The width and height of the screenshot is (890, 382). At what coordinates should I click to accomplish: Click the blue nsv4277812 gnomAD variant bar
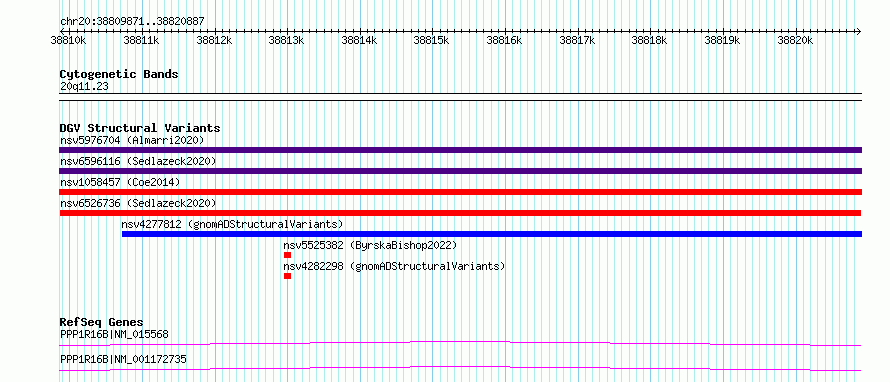coord(492,234)
